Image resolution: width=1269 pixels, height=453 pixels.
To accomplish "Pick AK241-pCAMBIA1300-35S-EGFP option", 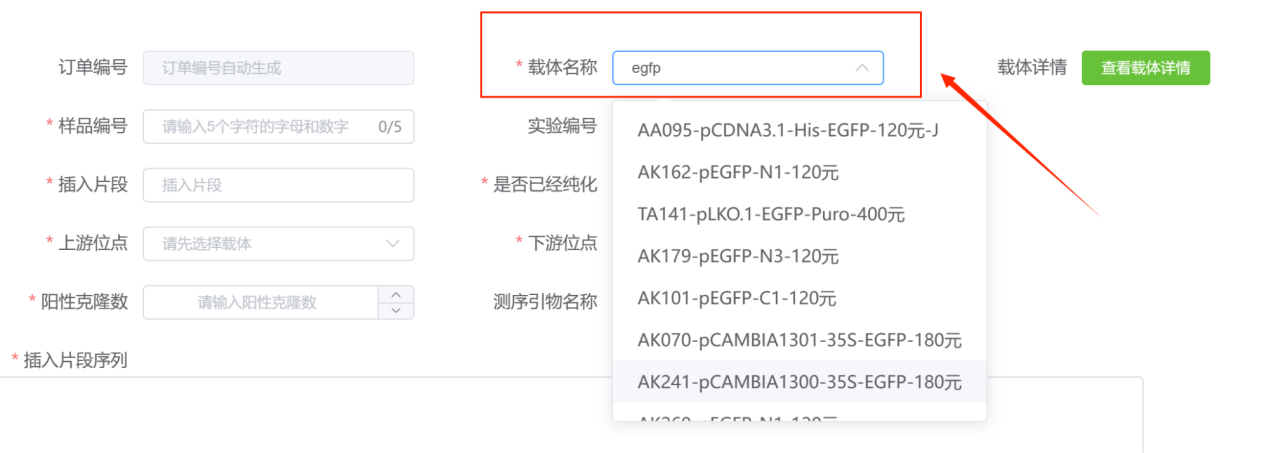I will click(799, 382).
